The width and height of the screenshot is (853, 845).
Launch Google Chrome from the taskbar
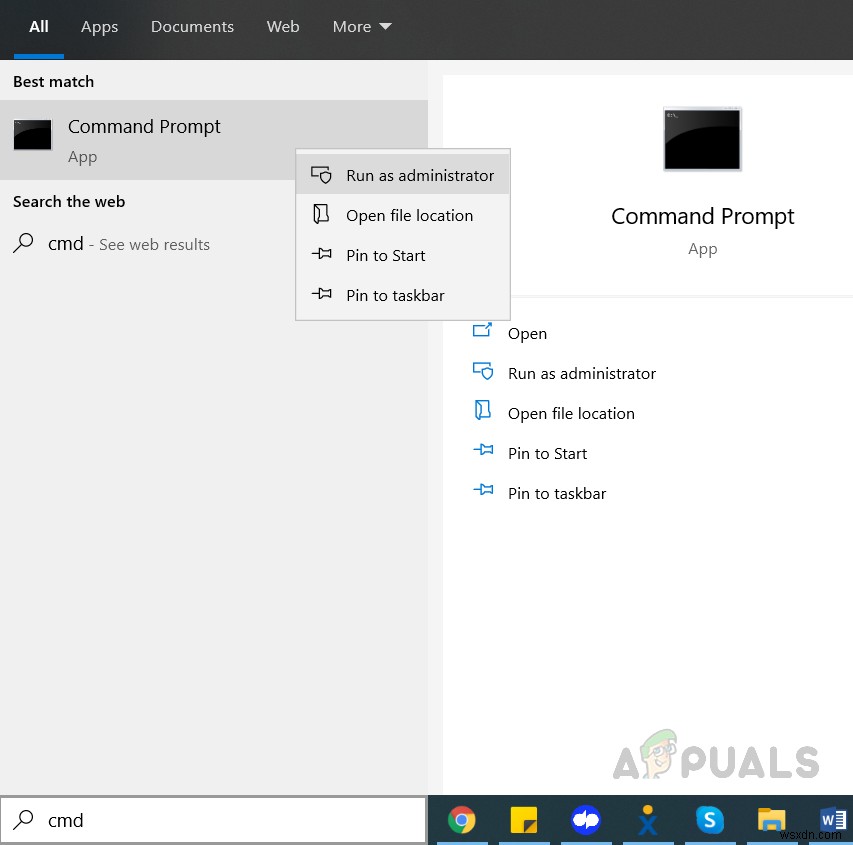coord(462,820)
